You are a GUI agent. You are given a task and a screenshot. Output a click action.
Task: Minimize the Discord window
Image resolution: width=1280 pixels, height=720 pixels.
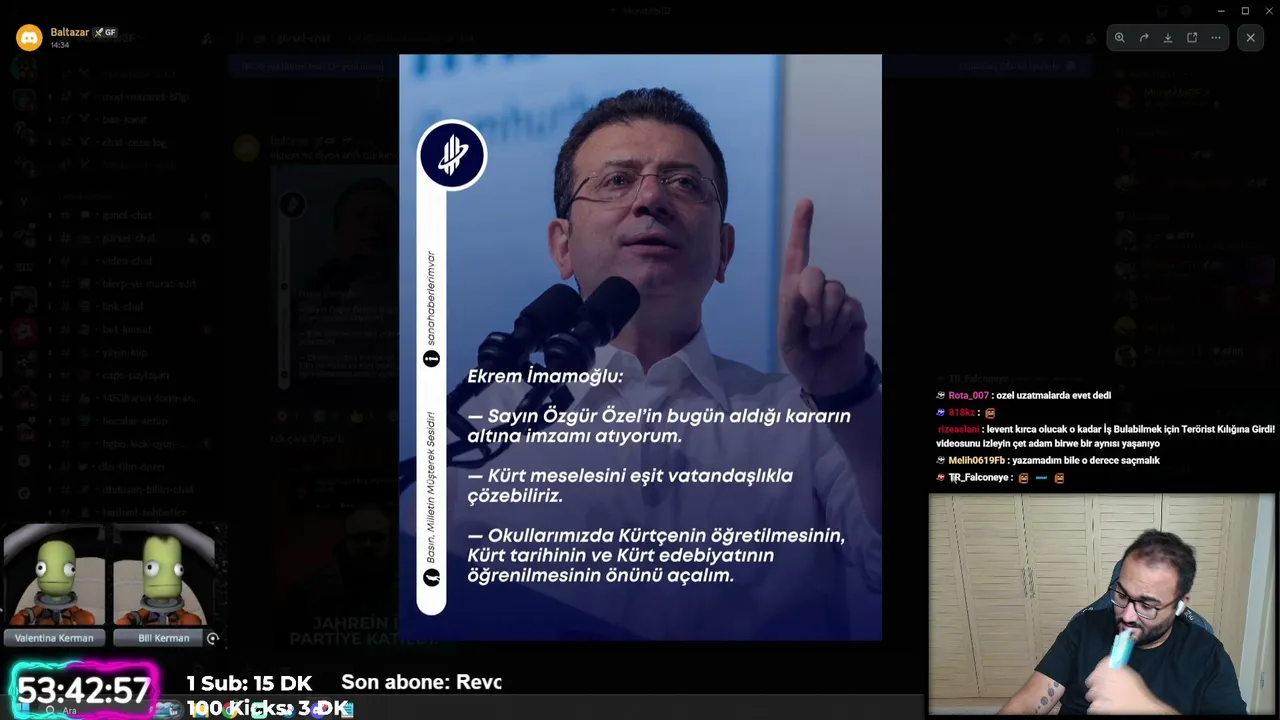[1221, 11]
